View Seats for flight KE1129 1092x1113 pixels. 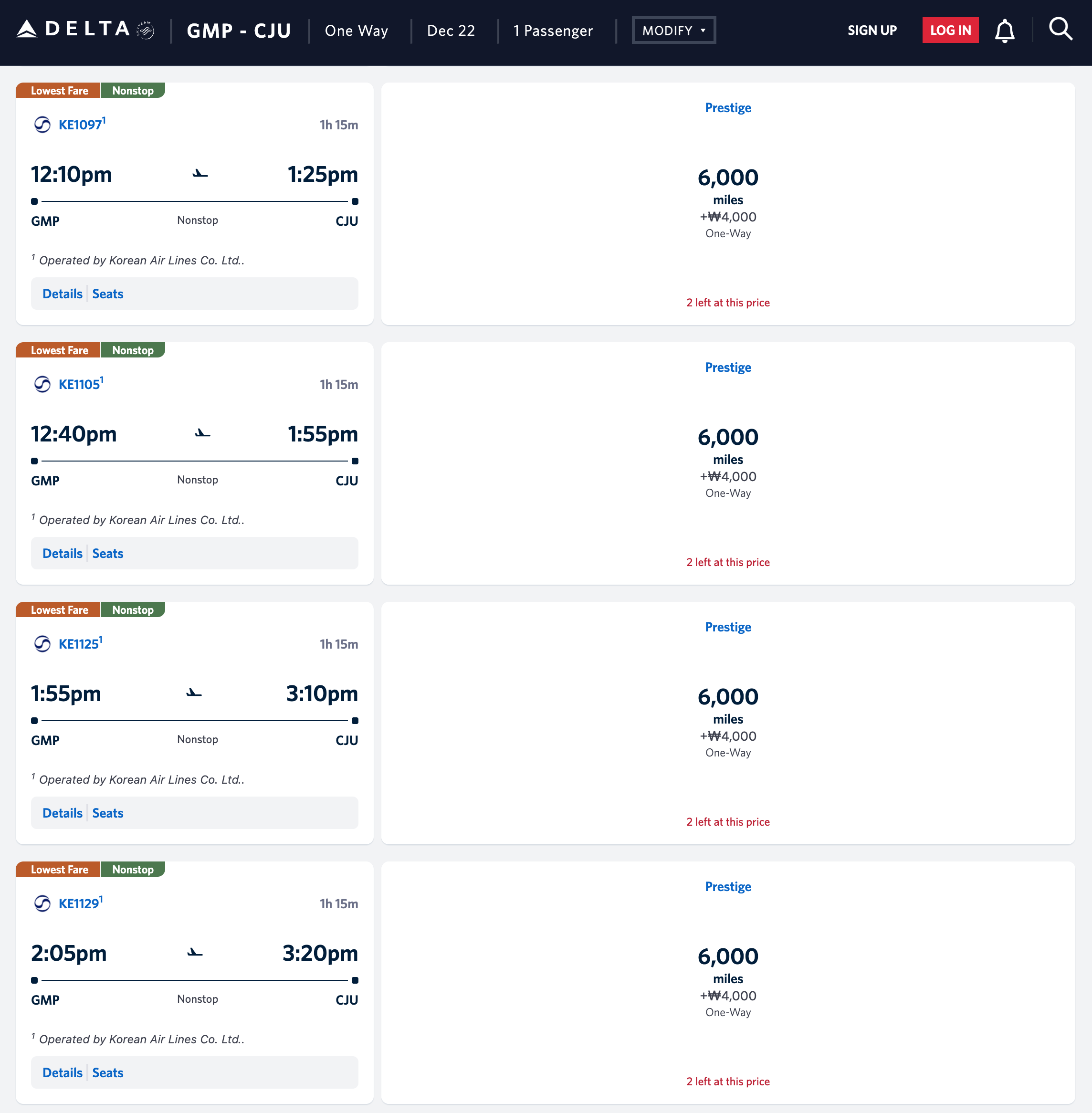pyautogui.click(x=108, y=1073)
